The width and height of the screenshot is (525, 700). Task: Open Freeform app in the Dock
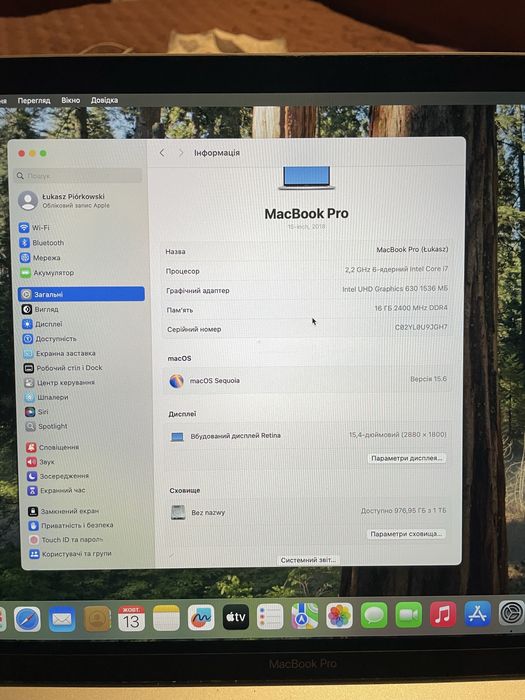pos(201,617)
